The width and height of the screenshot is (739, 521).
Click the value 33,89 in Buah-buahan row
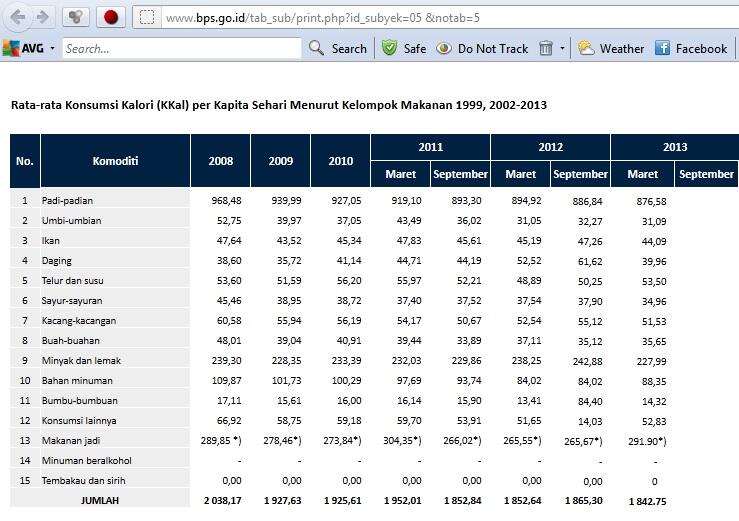coord(469,340)
